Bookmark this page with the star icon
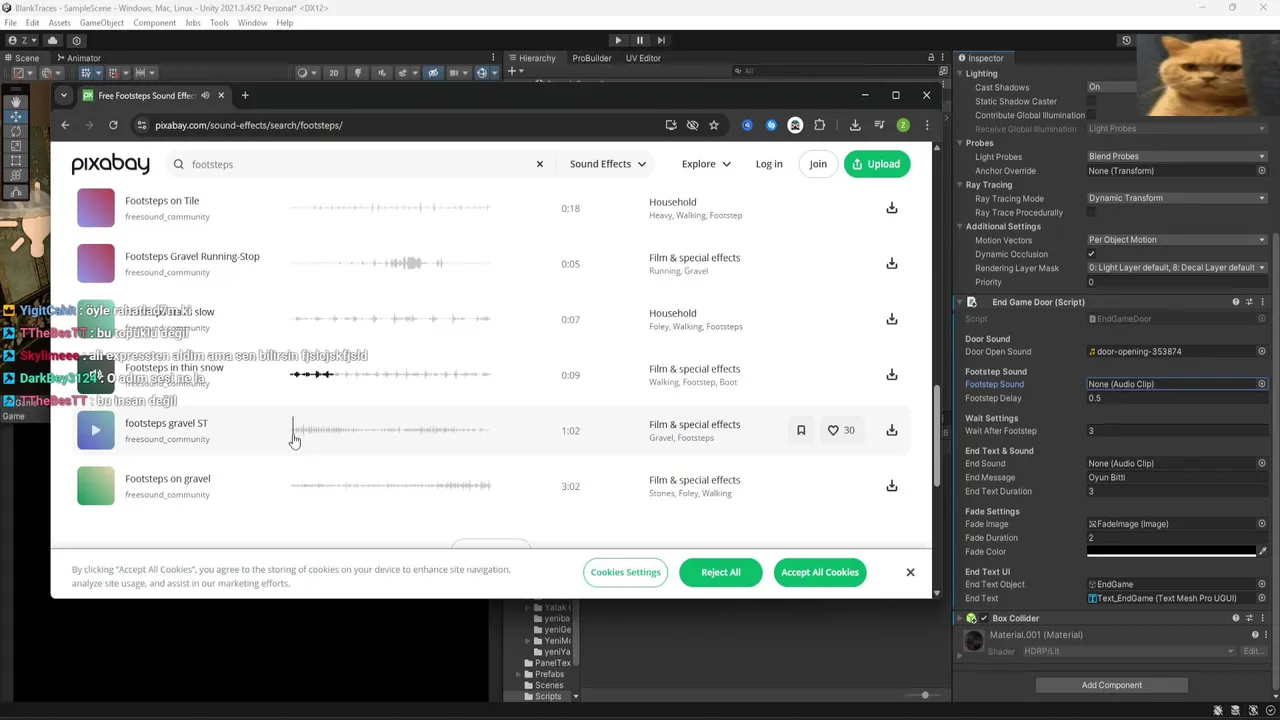The height and width of the screenshot is (720, 1280). point(714,125)
